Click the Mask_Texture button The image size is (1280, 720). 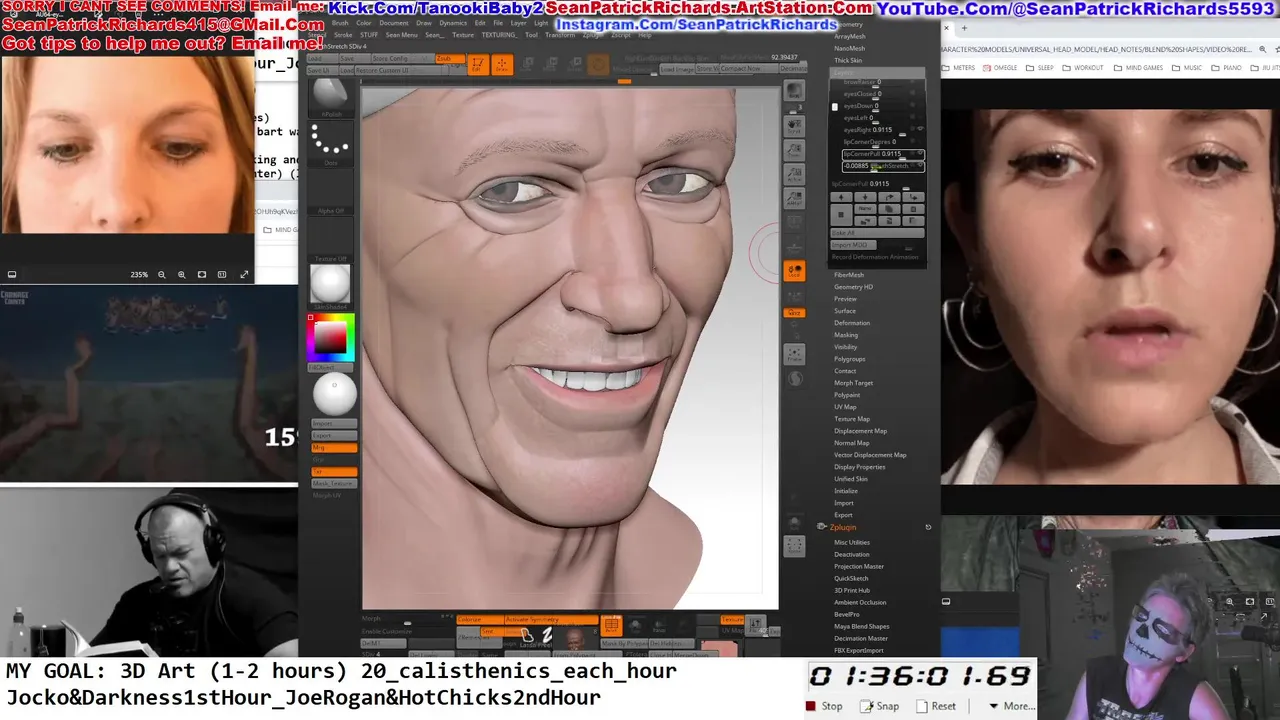click(334, 484)
